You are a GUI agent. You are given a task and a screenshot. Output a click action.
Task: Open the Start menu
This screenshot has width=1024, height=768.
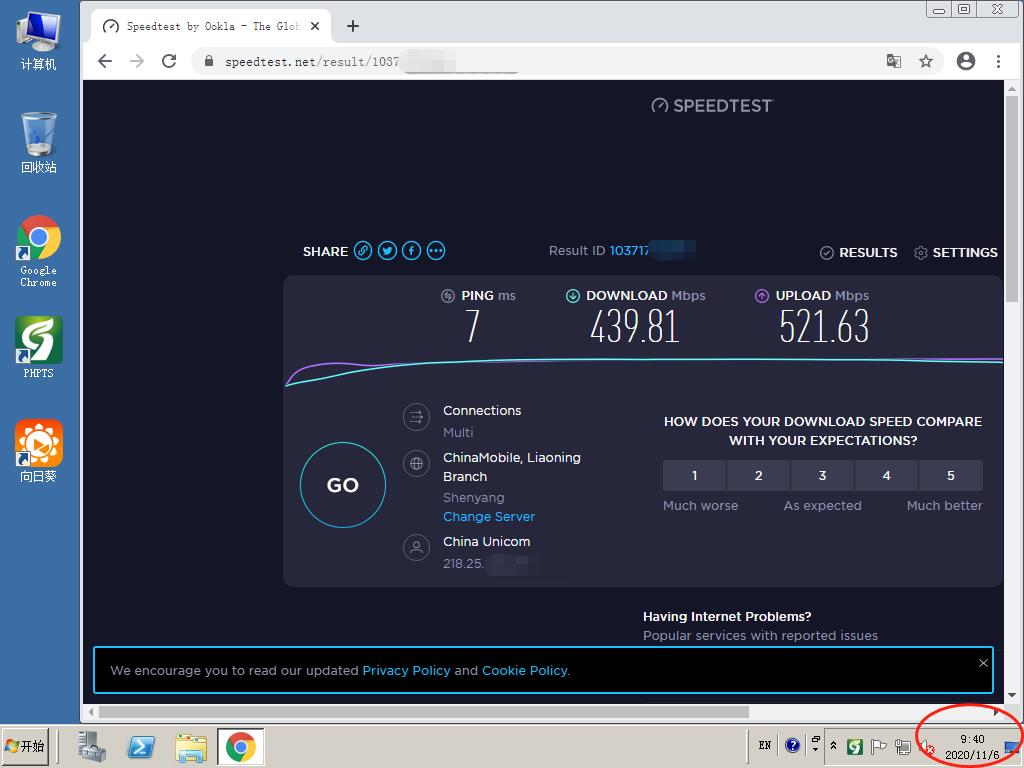click(x=25, y=746)
